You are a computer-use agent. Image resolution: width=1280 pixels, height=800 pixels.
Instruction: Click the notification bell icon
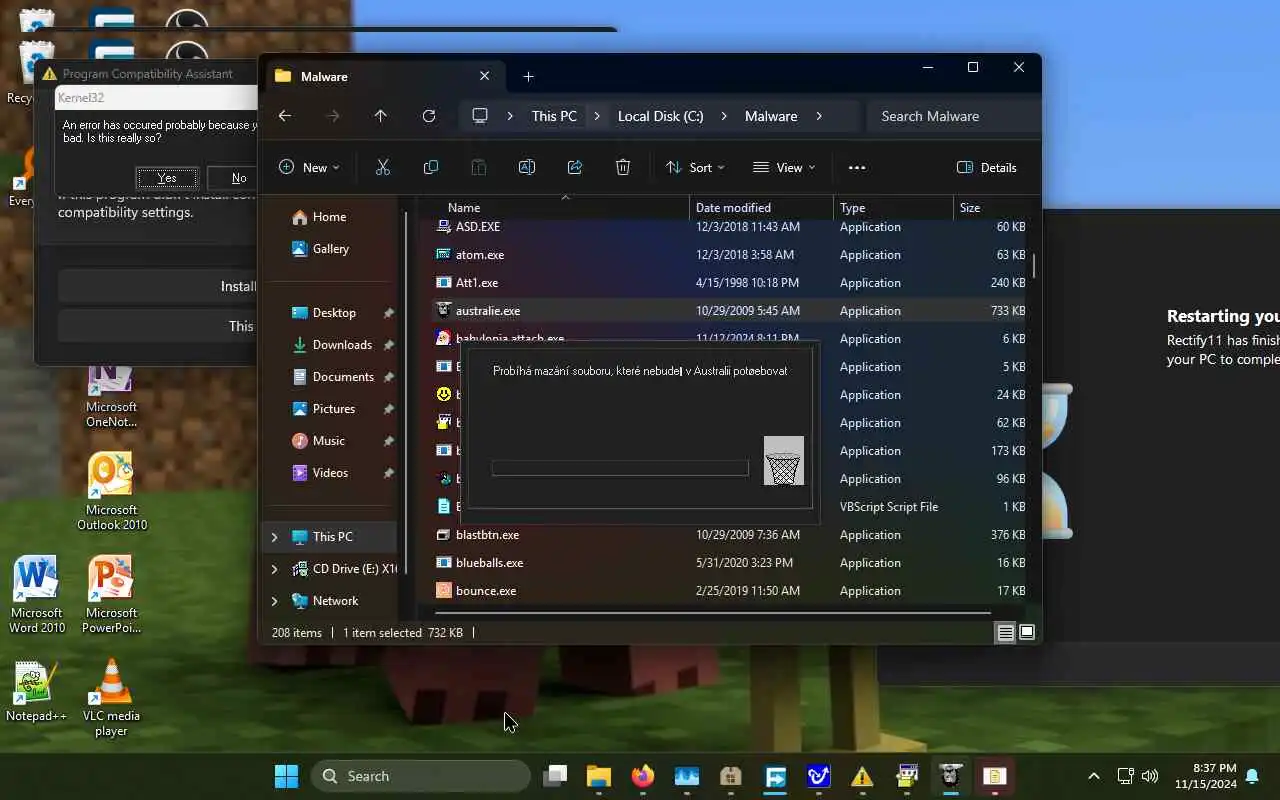point(1252,776)
